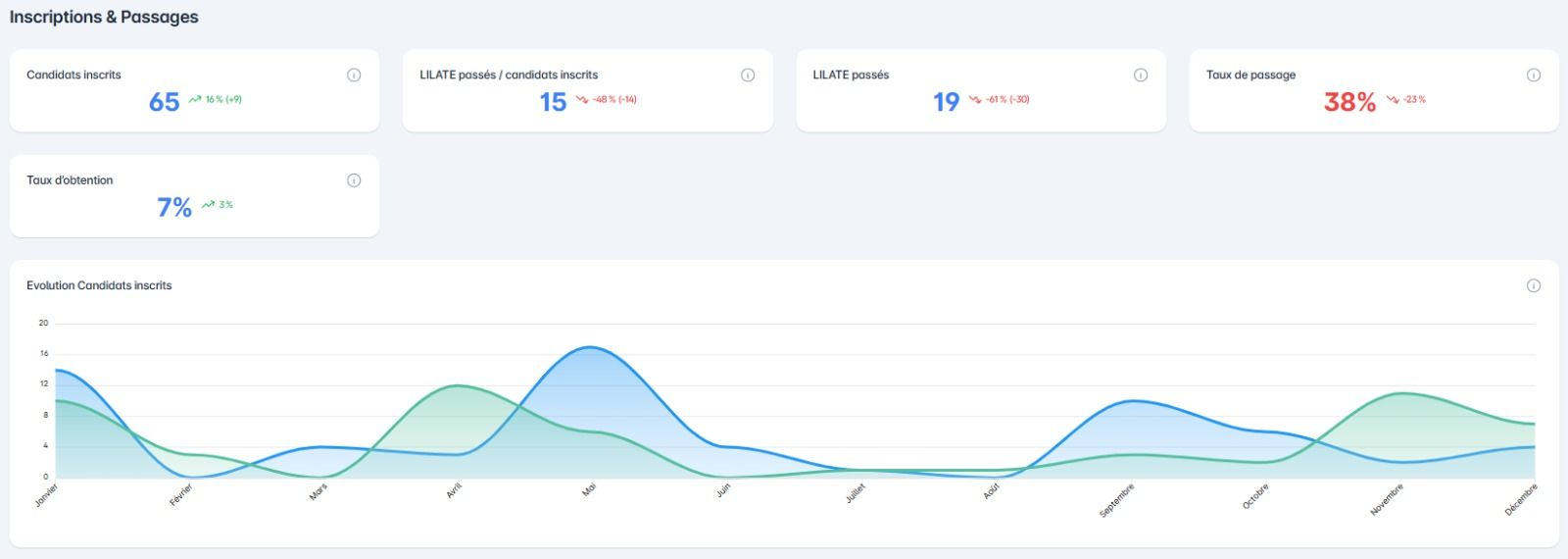Viewport: 1568px width, 559px height.
Task: Click the y-axis value 16
Action: (x=43, y=353)
